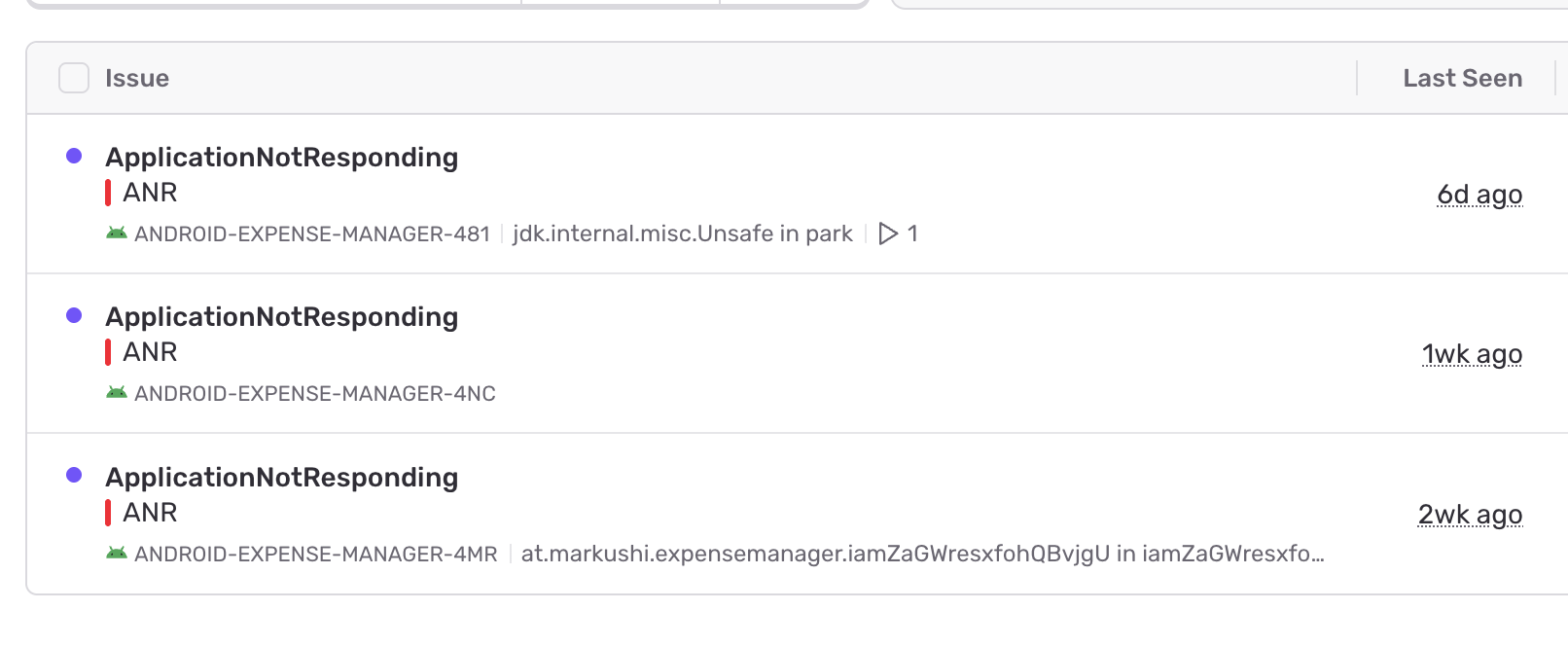1568x646 pixels.
Task: Click Android icon next to ANDROID-EXPENSE-MANAGER-4NC
Action: tap(117, 393)
